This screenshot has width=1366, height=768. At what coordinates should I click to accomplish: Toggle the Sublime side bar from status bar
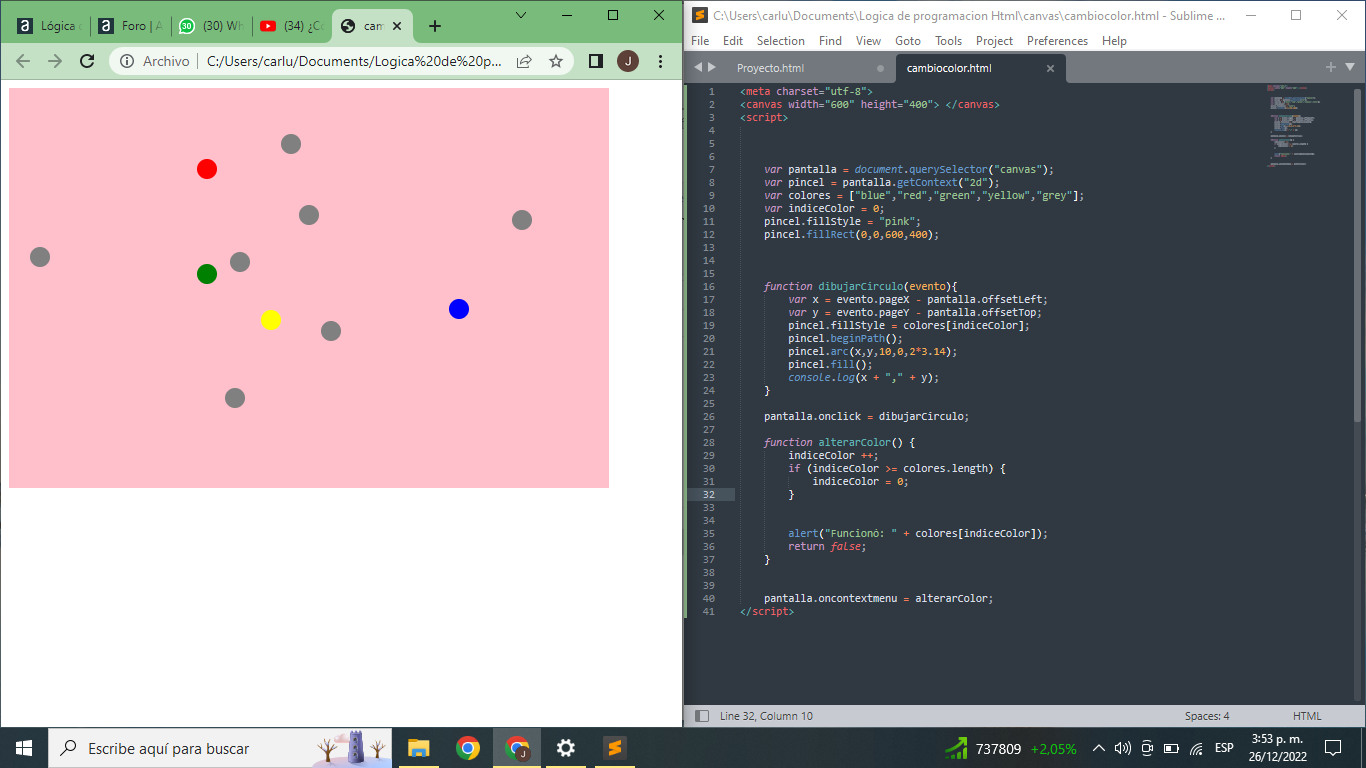(x=702, y=716)
